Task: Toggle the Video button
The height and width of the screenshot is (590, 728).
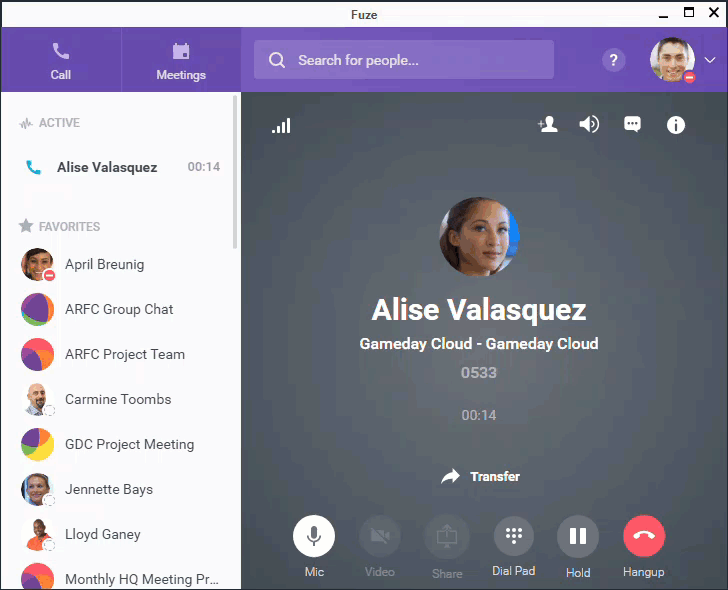Action: point(380,536)
